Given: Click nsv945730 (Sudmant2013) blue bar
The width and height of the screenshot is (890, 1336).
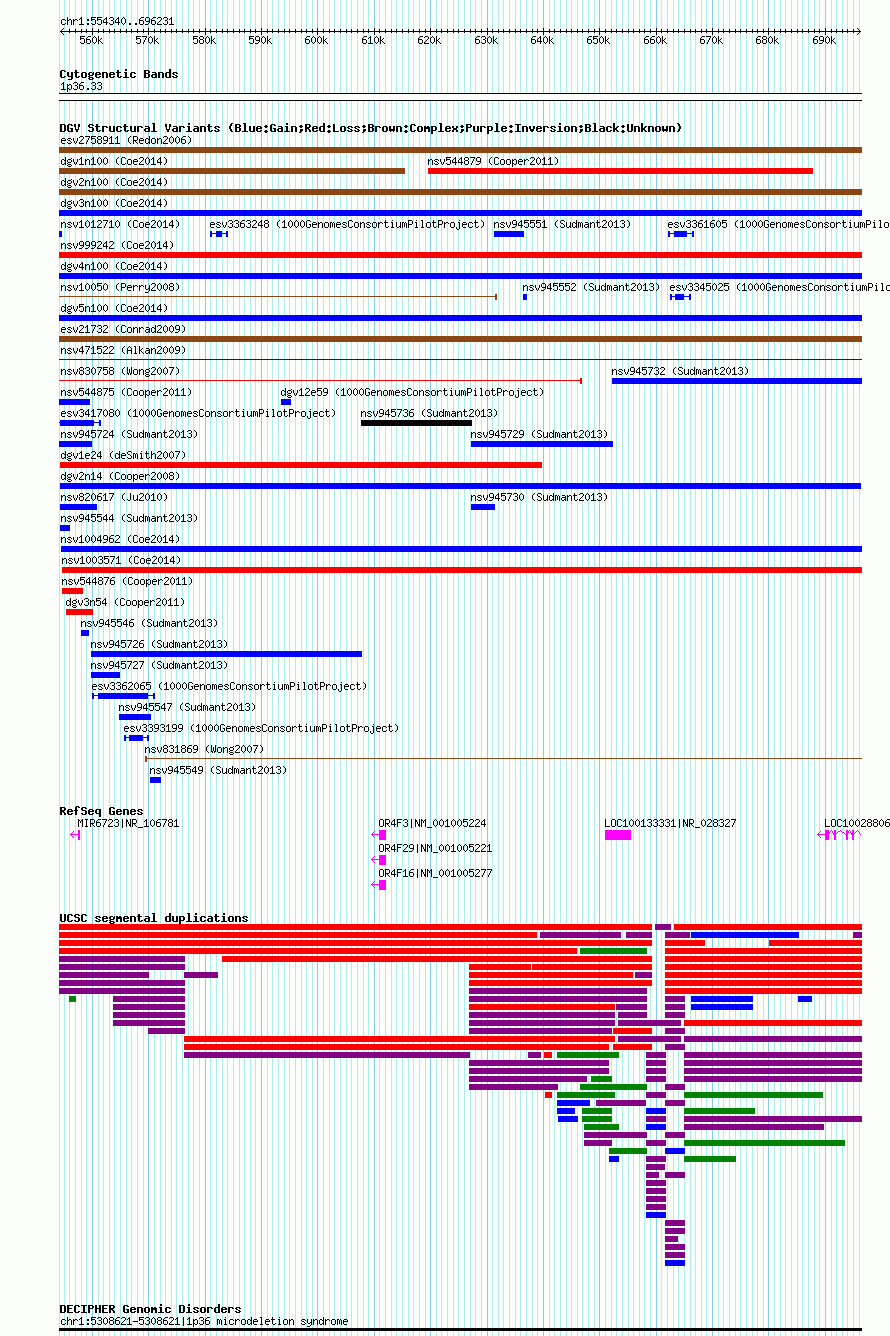Looking at the screenshot, I should [x=483, y=507].
